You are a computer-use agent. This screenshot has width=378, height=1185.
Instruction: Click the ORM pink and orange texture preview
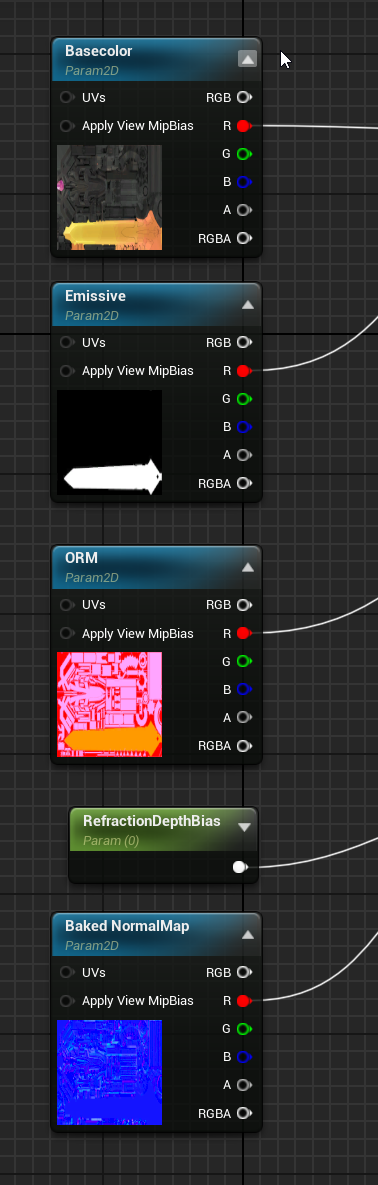click(110, 704)
